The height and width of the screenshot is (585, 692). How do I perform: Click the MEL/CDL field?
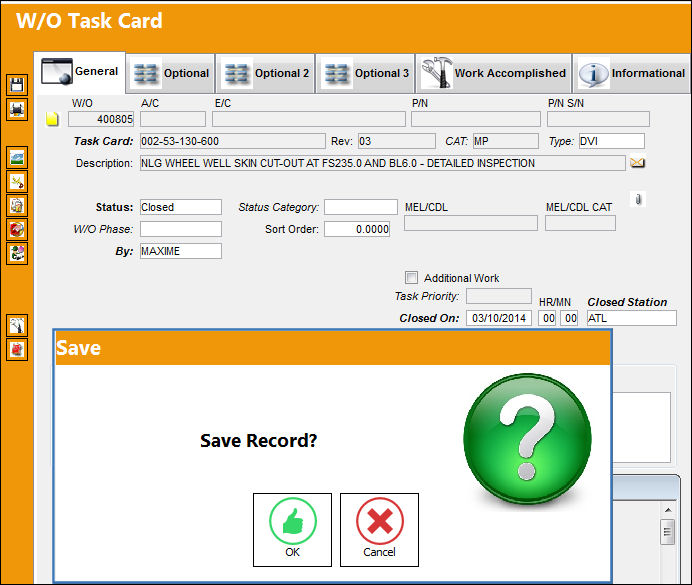[471, 223]
